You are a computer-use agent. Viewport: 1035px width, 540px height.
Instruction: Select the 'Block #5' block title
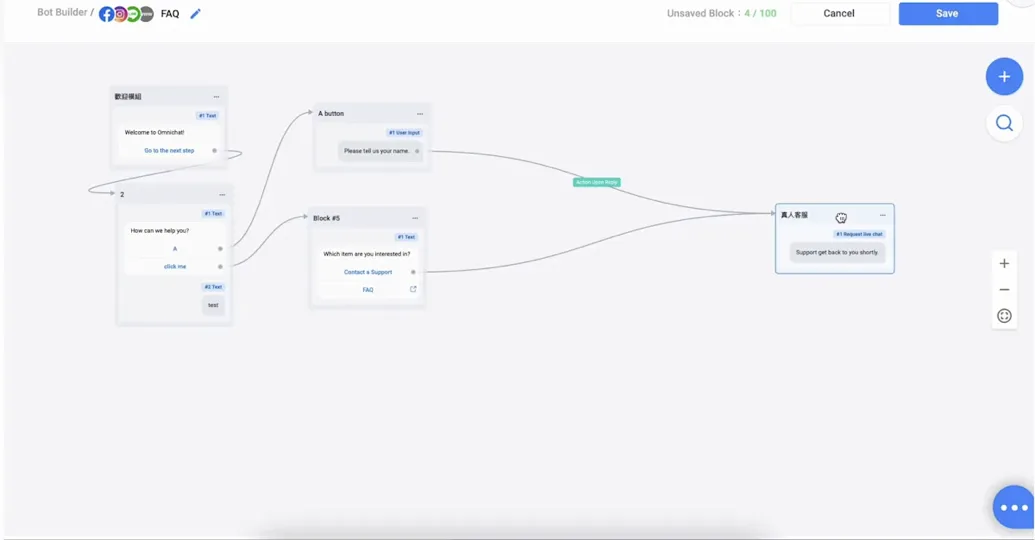click(326, 218)
